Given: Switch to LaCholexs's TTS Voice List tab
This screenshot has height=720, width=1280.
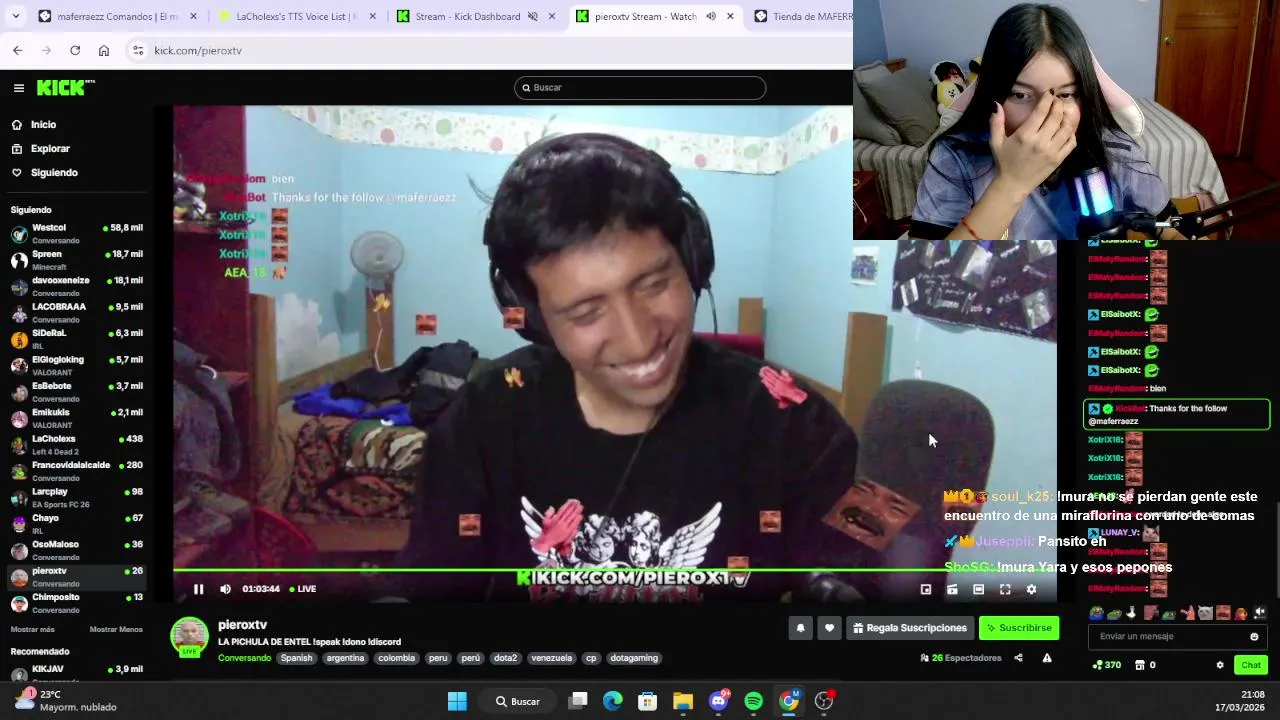Looking at the screenshot, I should [x=296, y=16].
